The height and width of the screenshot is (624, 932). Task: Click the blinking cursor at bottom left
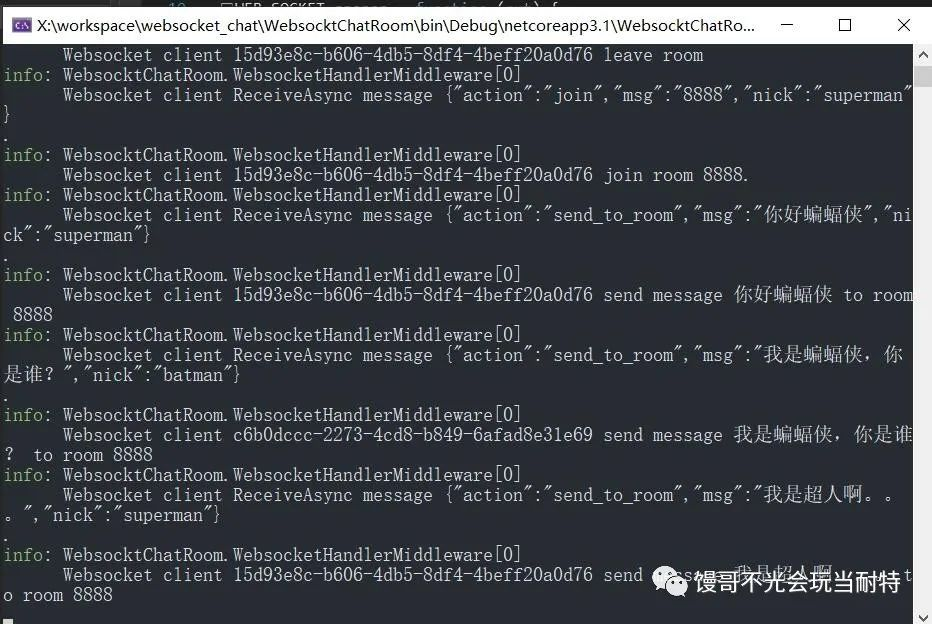8,621
